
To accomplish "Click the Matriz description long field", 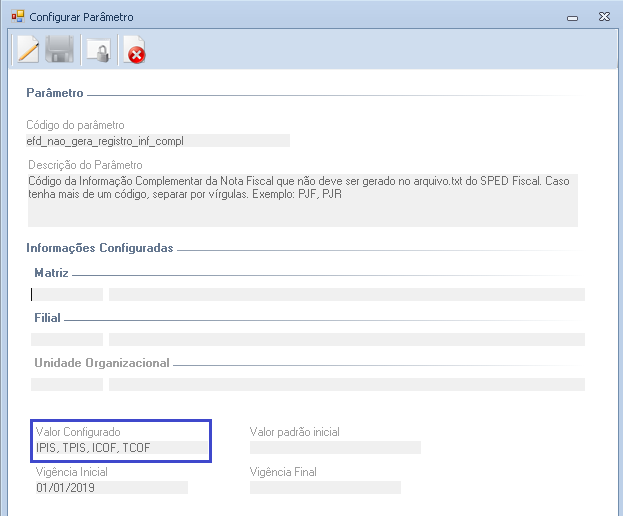I will pyautogui.click(x=347, y=294).
